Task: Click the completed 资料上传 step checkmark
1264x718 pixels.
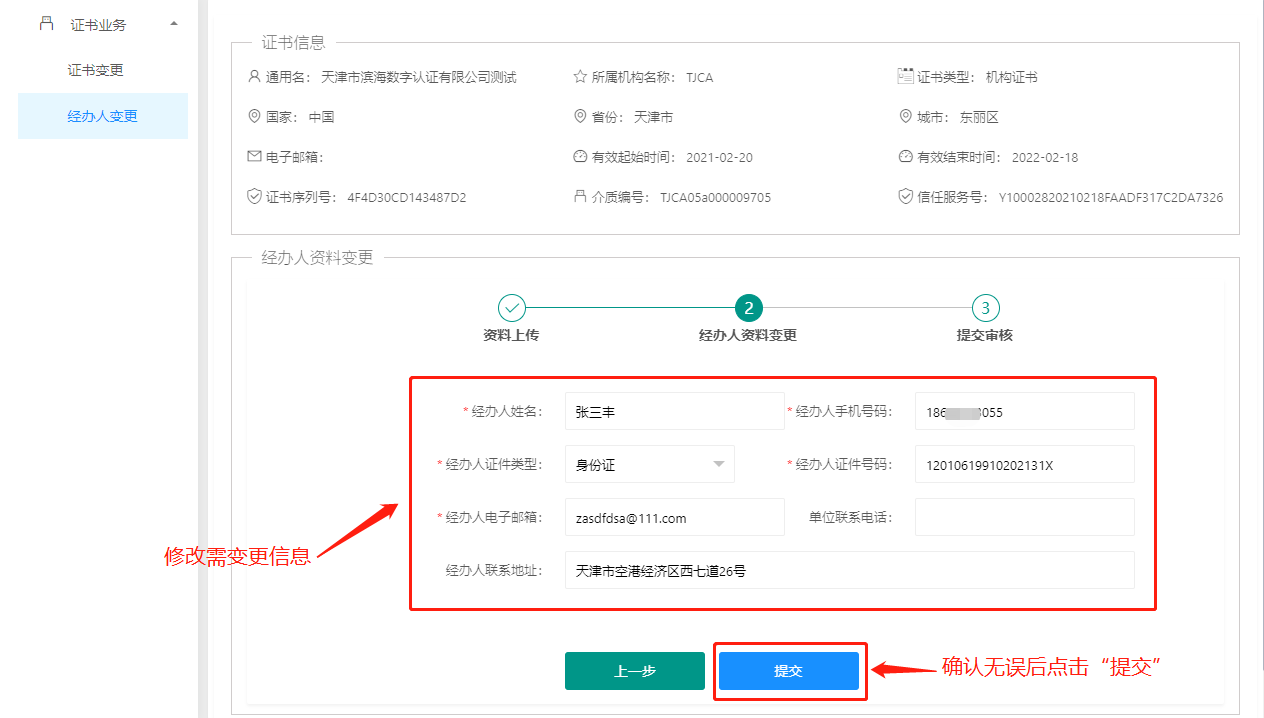Action: point(511,308)
